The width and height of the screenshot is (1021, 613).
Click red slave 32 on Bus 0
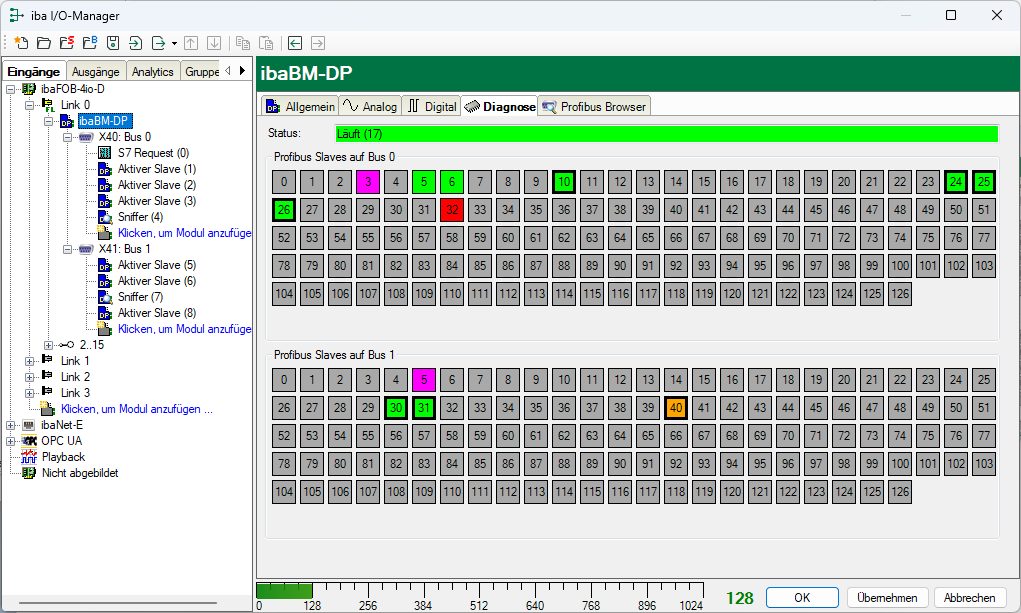click(x=452, y=209)
